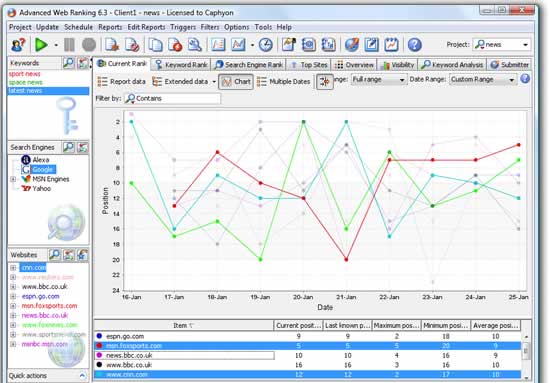The height and width of the screenshot is (383, 550).
Task: Open the Reports menu
Action: click(110, 27)
